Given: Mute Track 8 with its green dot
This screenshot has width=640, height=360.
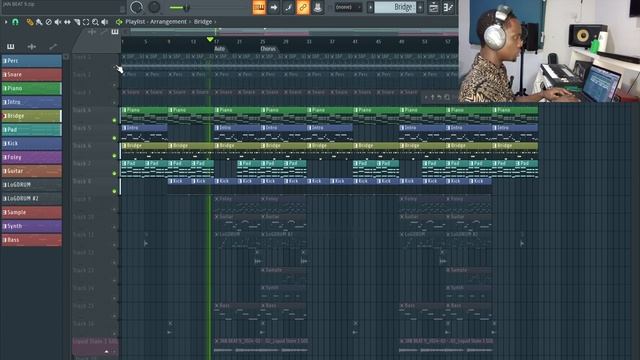Looking at the screenshot, I should point(114,191).
